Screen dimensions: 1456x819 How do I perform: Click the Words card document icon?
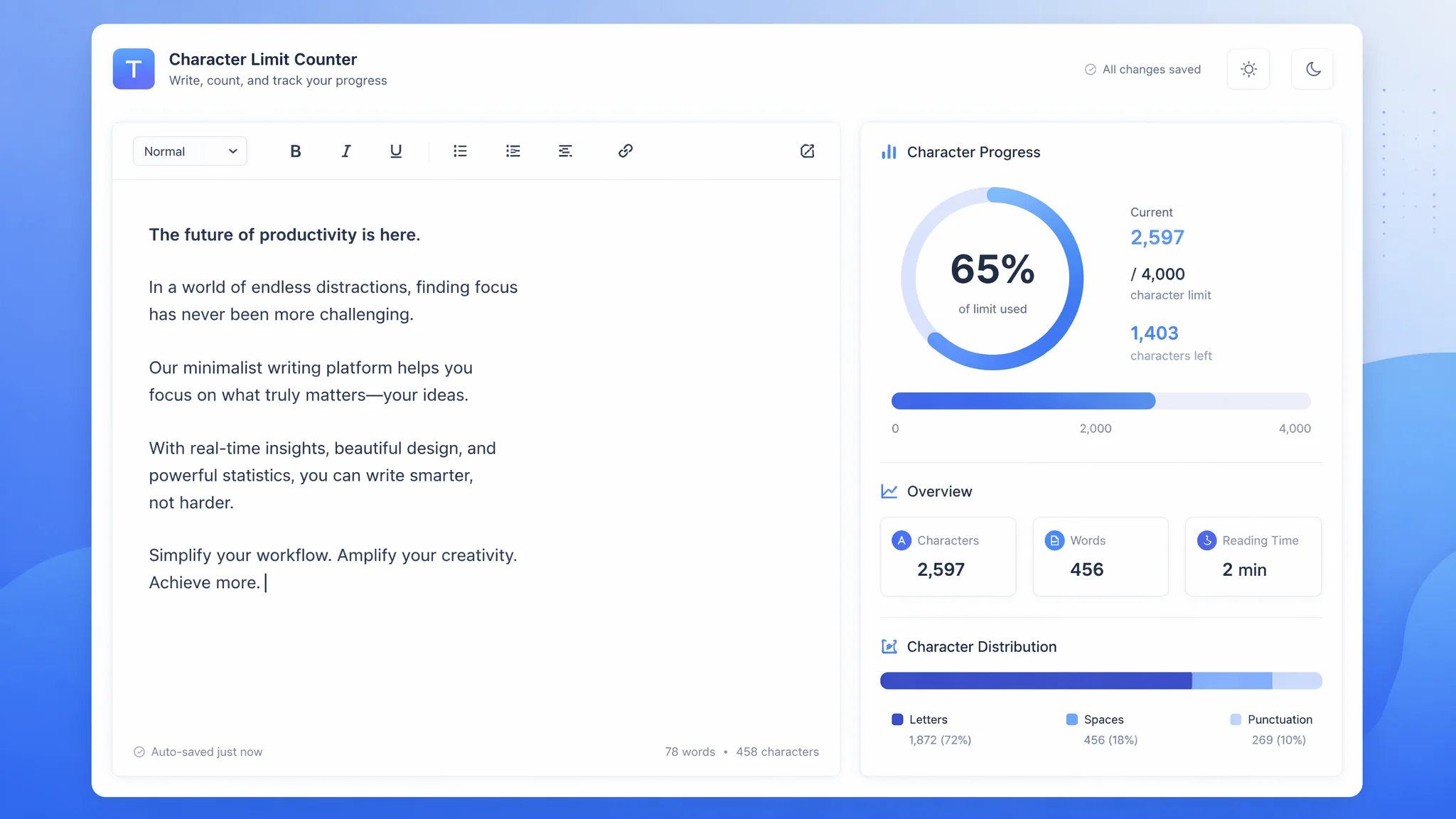pyautogui.click(x=1054, y=540)
